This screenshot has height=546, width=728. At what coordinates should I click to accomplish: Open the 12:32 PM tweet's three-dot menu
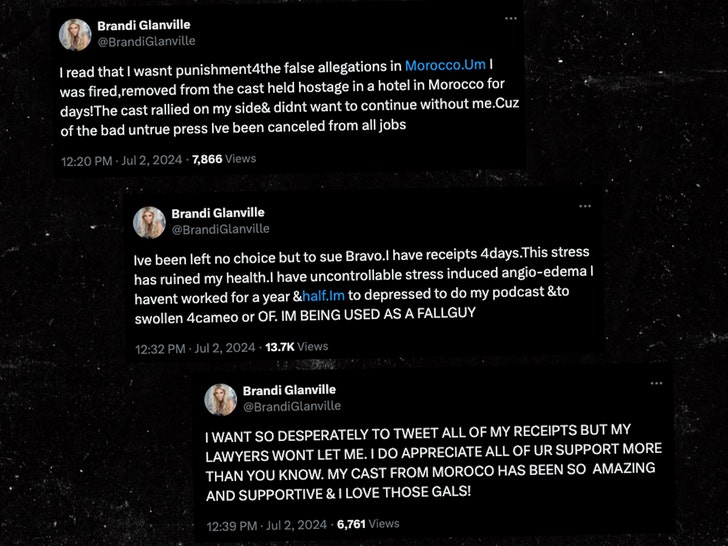pos(585,206)
